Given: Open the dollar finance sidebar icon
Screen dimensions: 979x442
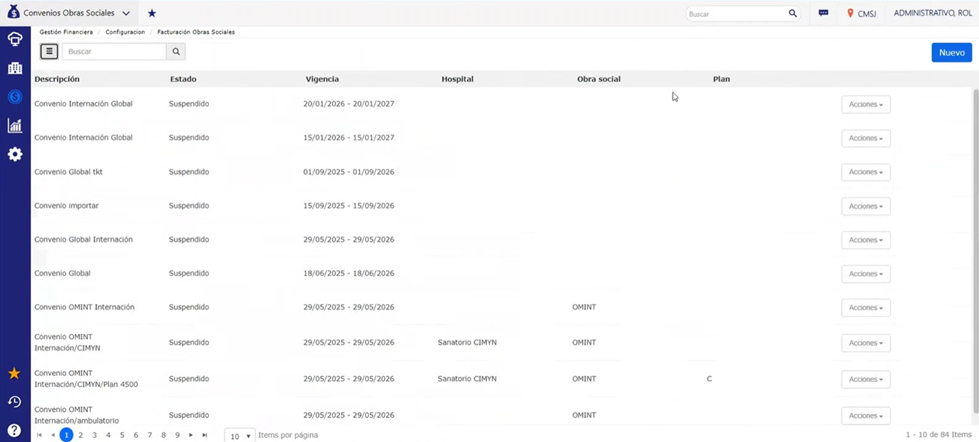Looking at the screenshot, I should pyautogui.click(x=15, y=97).
